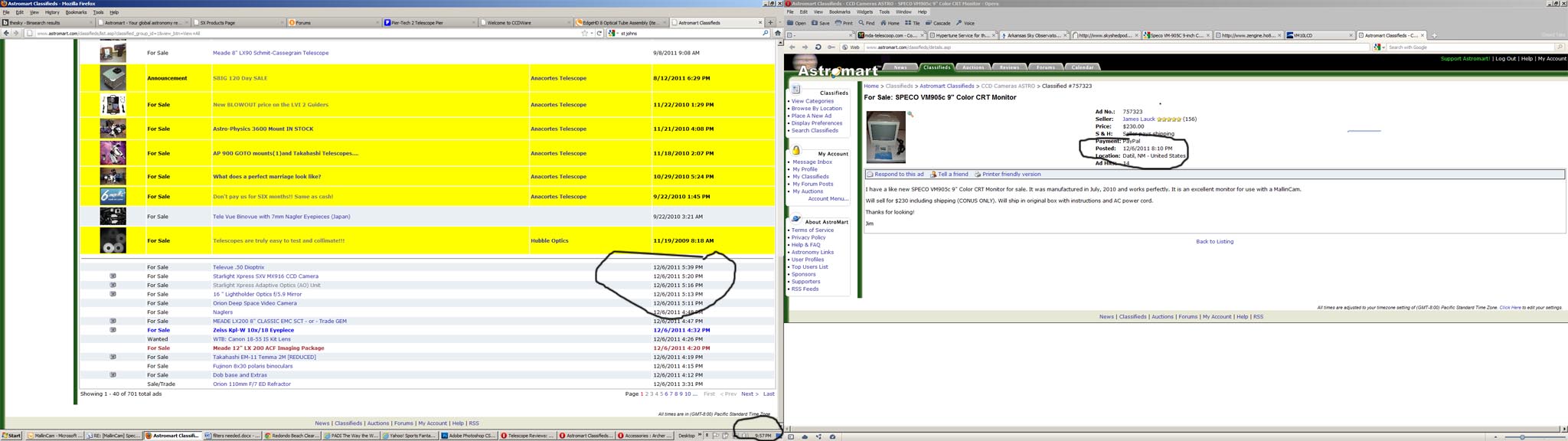Screen dimensions: 1568x441
Task: Click Opera's Home toolbar button
Action: coord(890,23)
